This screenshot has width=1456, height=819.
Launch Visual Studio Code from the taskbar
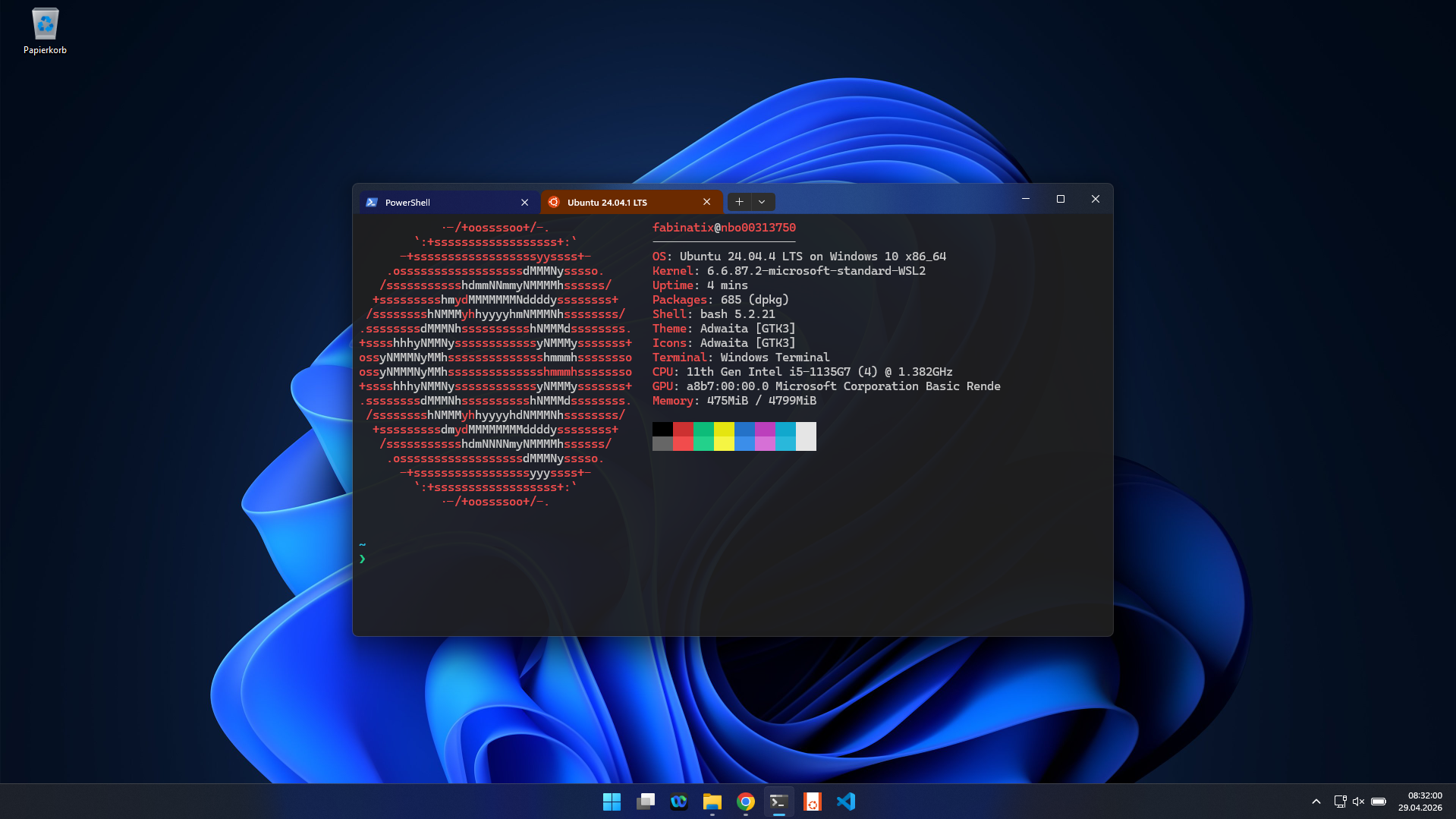coord(846,802)
